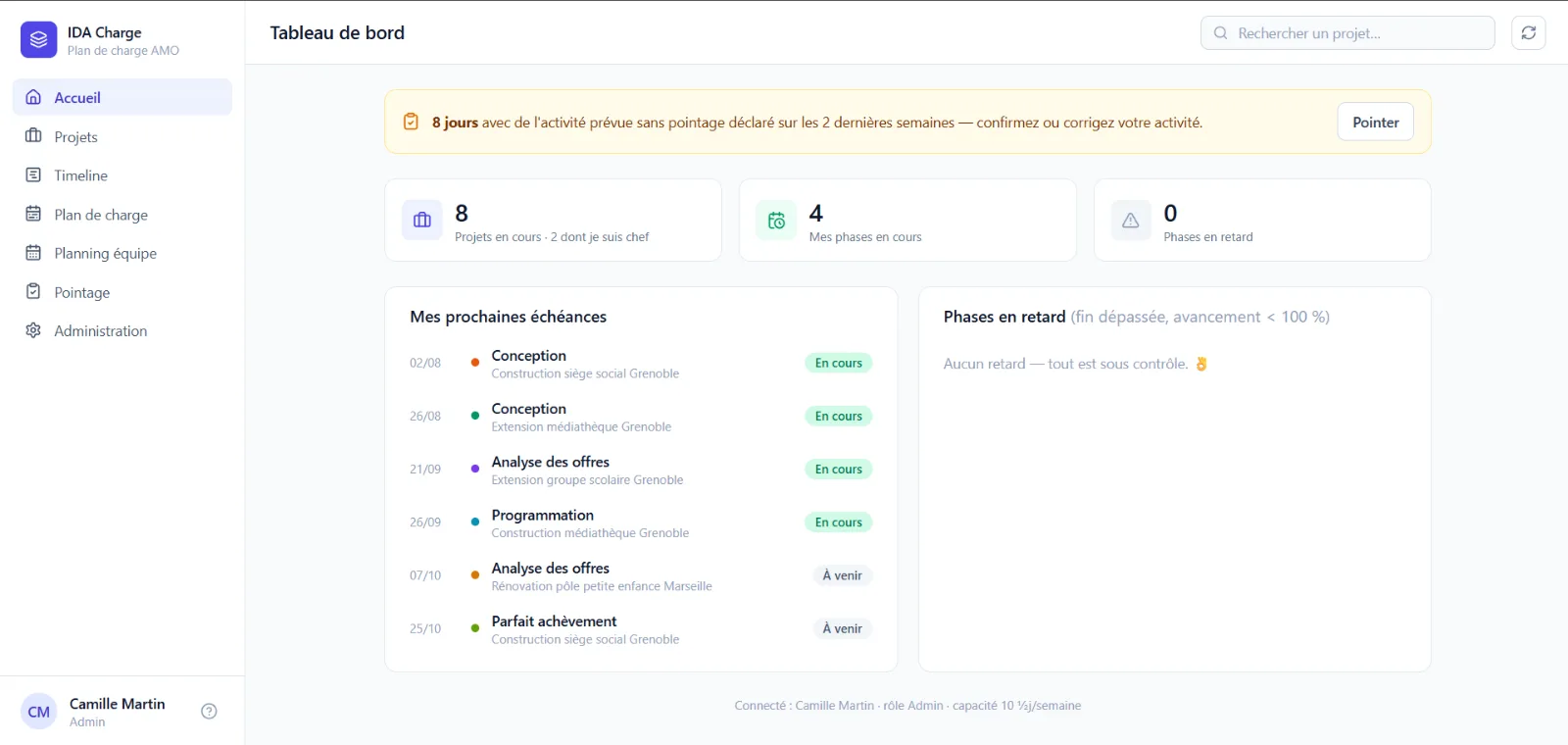
Task: Open Analyse des offres petite enfance Marseille
Action: pos(641,575)
